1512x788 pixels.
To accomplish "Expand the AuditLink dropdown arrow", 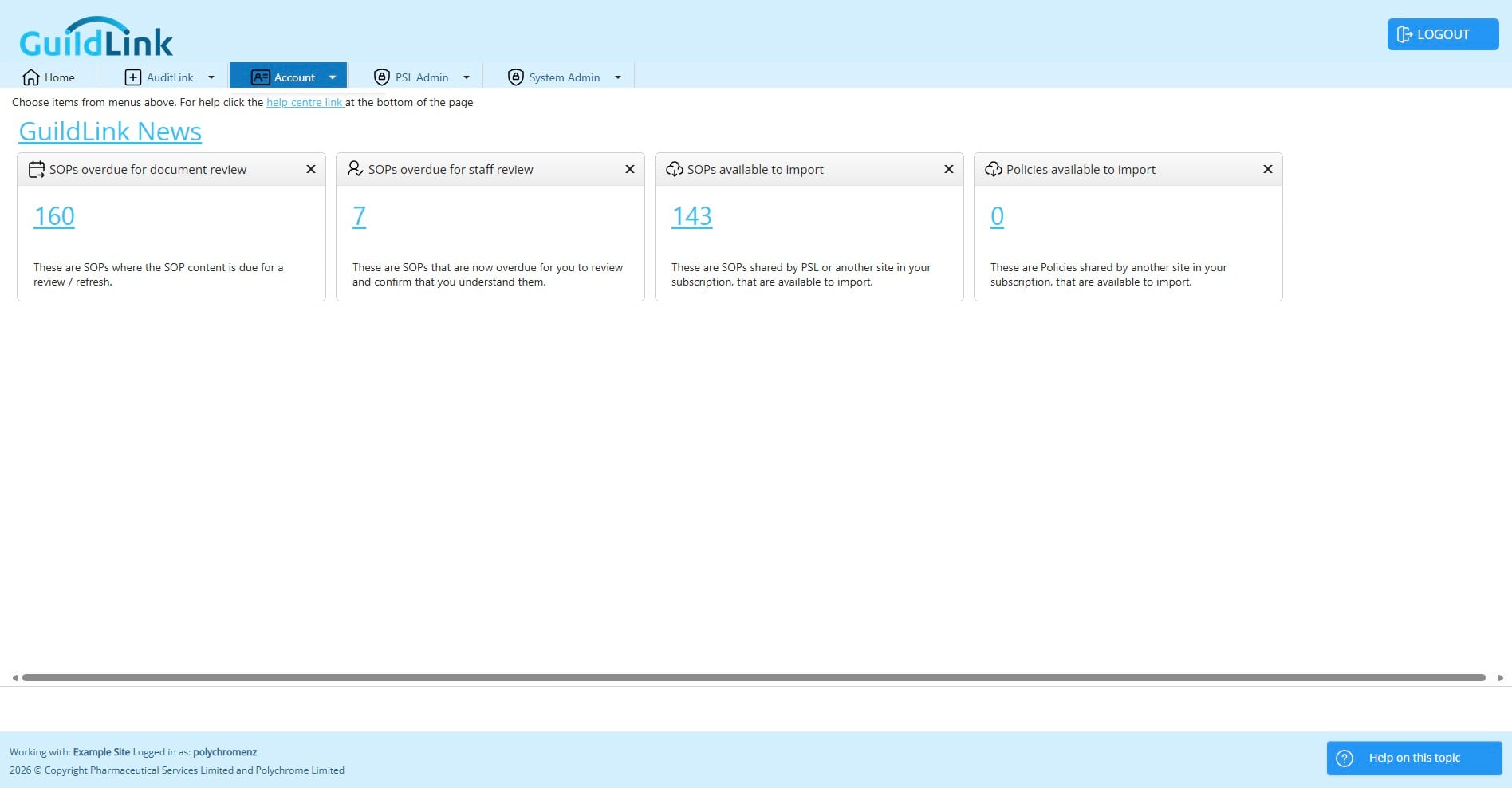I will pyautogui.click(x=211, y=77).
